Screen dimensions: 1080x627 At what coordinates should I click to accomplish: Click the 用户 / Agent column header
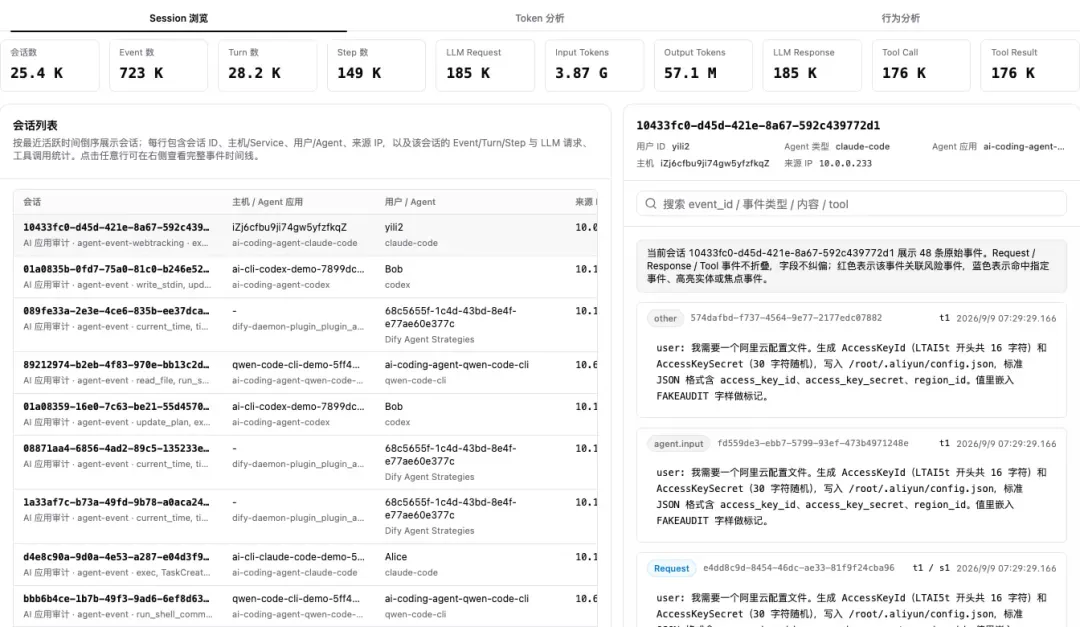410,202
